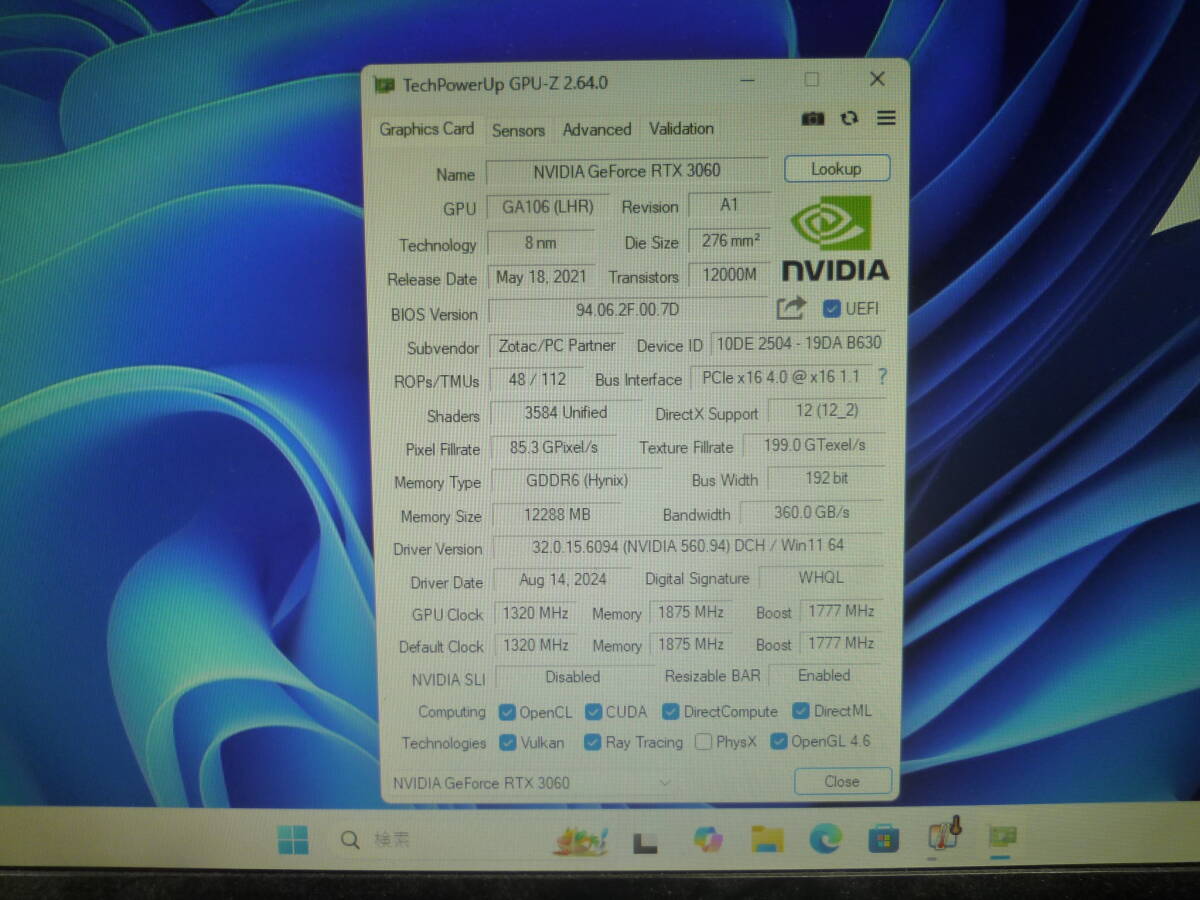The height and width of the screenshot is (900, 1200).
Task: Click the BIOS export share icon
Action: (x=791, y=308)
